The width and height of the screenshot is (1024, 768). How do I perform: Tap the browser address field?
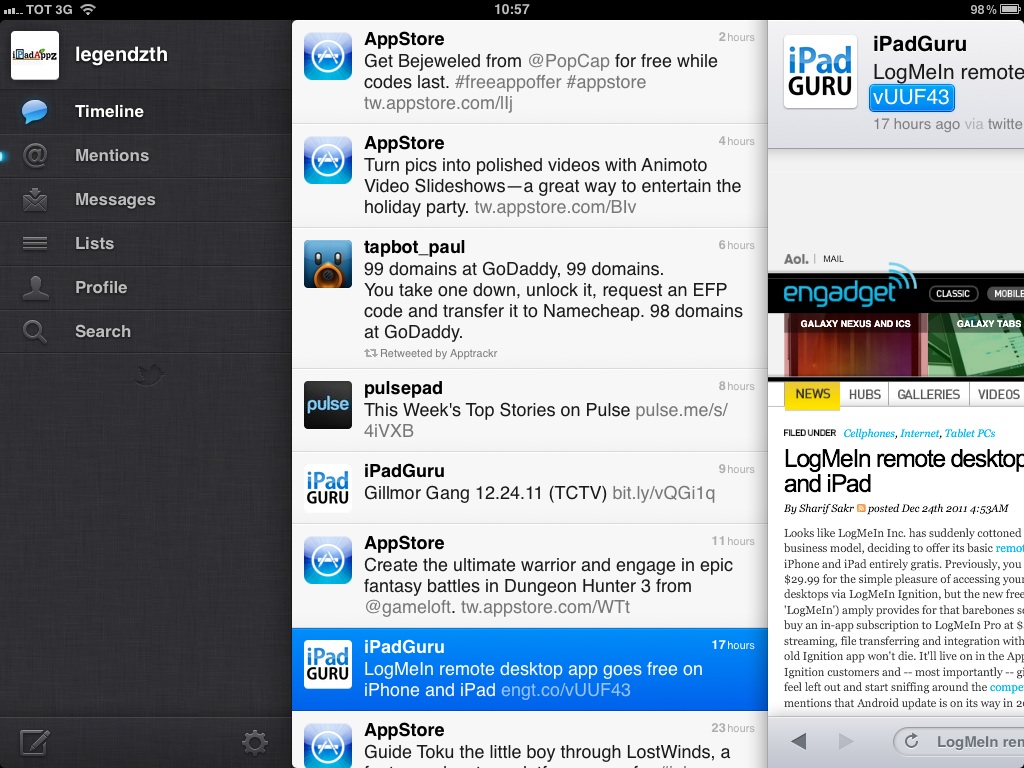click(959, 741)
